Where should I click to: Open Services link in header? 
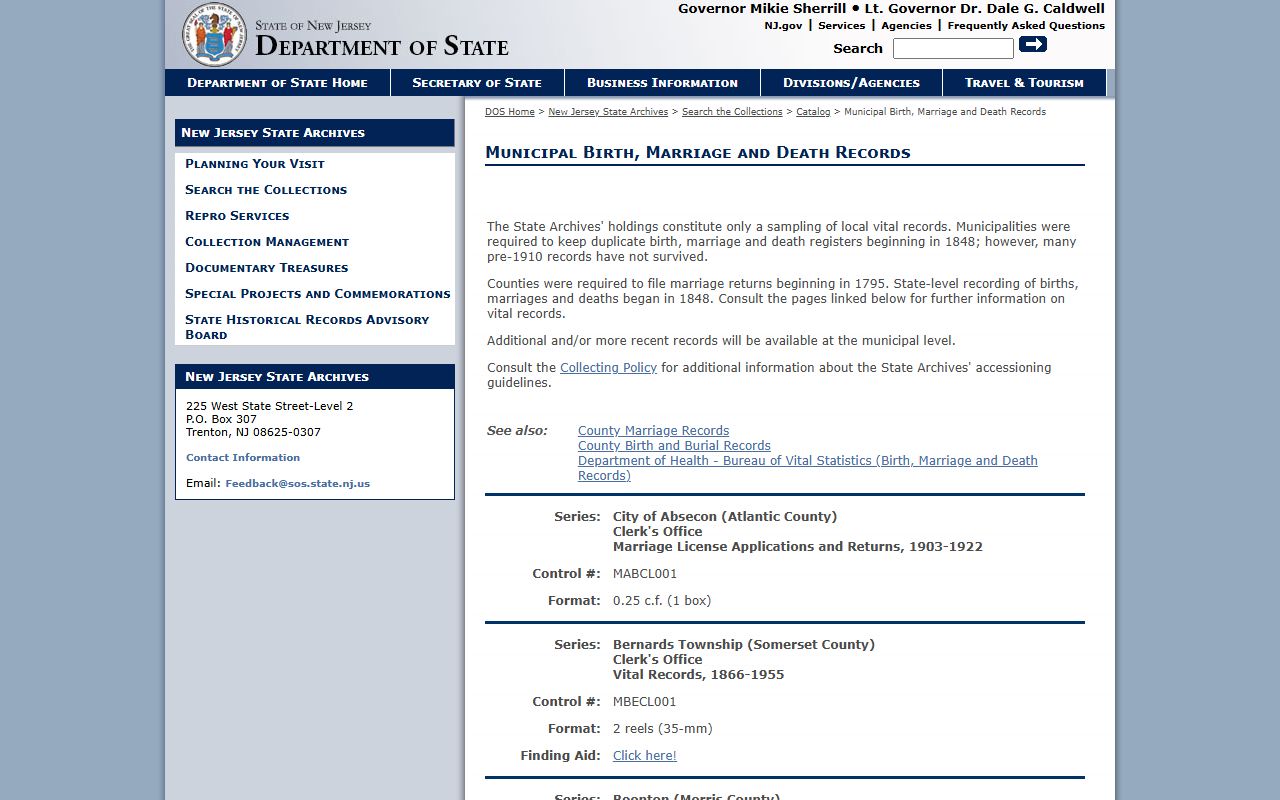tap(841, 26)
